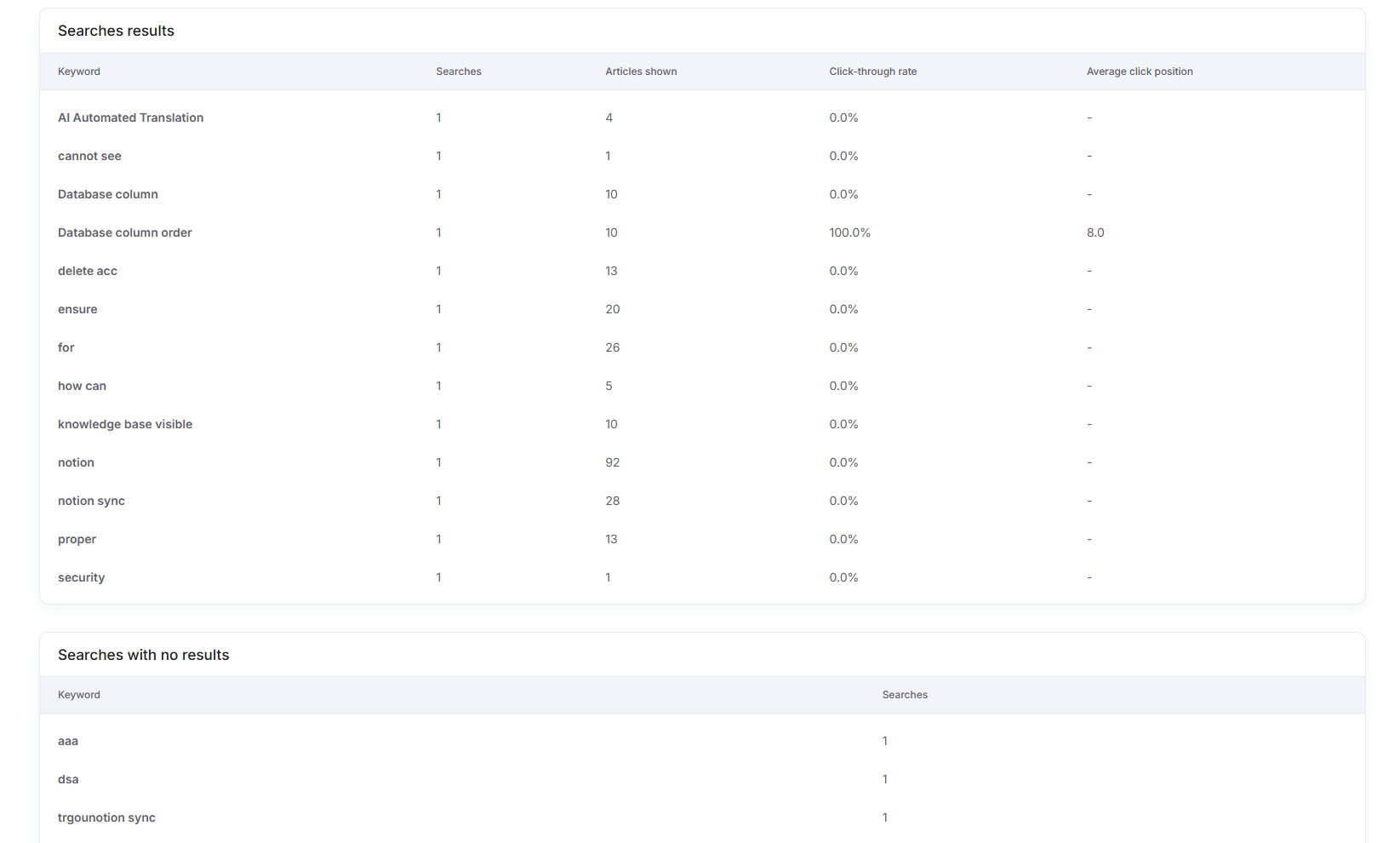Viewport: 1400px width, 843px height.
Task: Click the 'dsa' no-results keyword
Action: (68, 779)
